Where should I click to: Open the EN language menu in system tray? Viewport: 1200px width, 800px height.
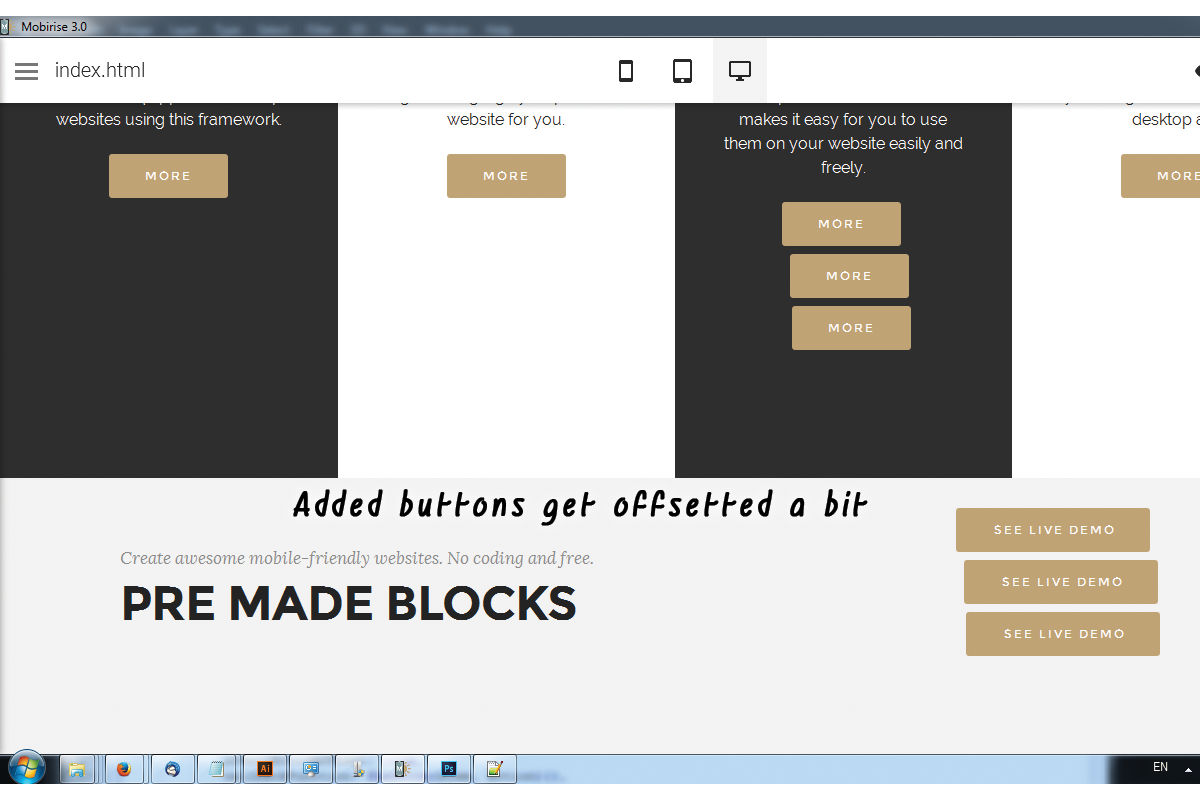tap(1161, 767)
